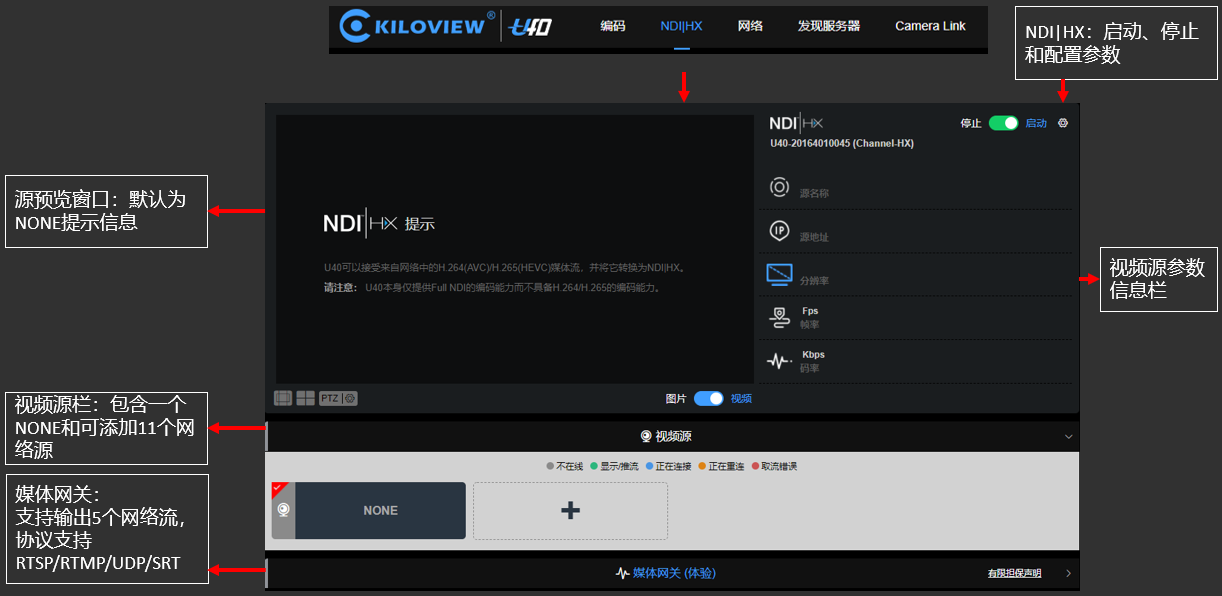The height and width of the screenshot is (596, 1222).
Task: Open the PTZ control button
Action: 330,398
